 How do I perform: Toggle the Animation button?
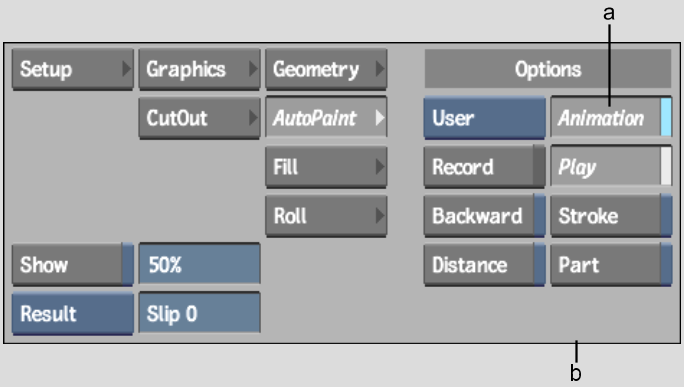pyautogui.click(x=611, y=118)
